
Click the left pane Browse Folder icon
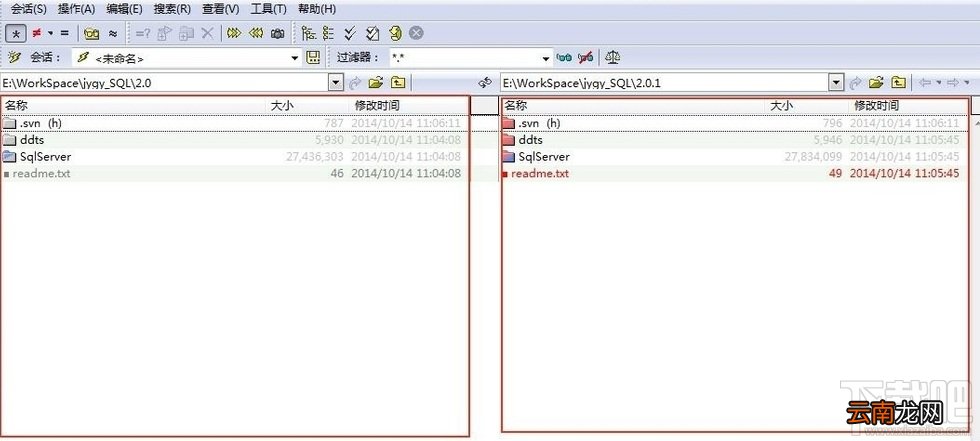(376, 82)
